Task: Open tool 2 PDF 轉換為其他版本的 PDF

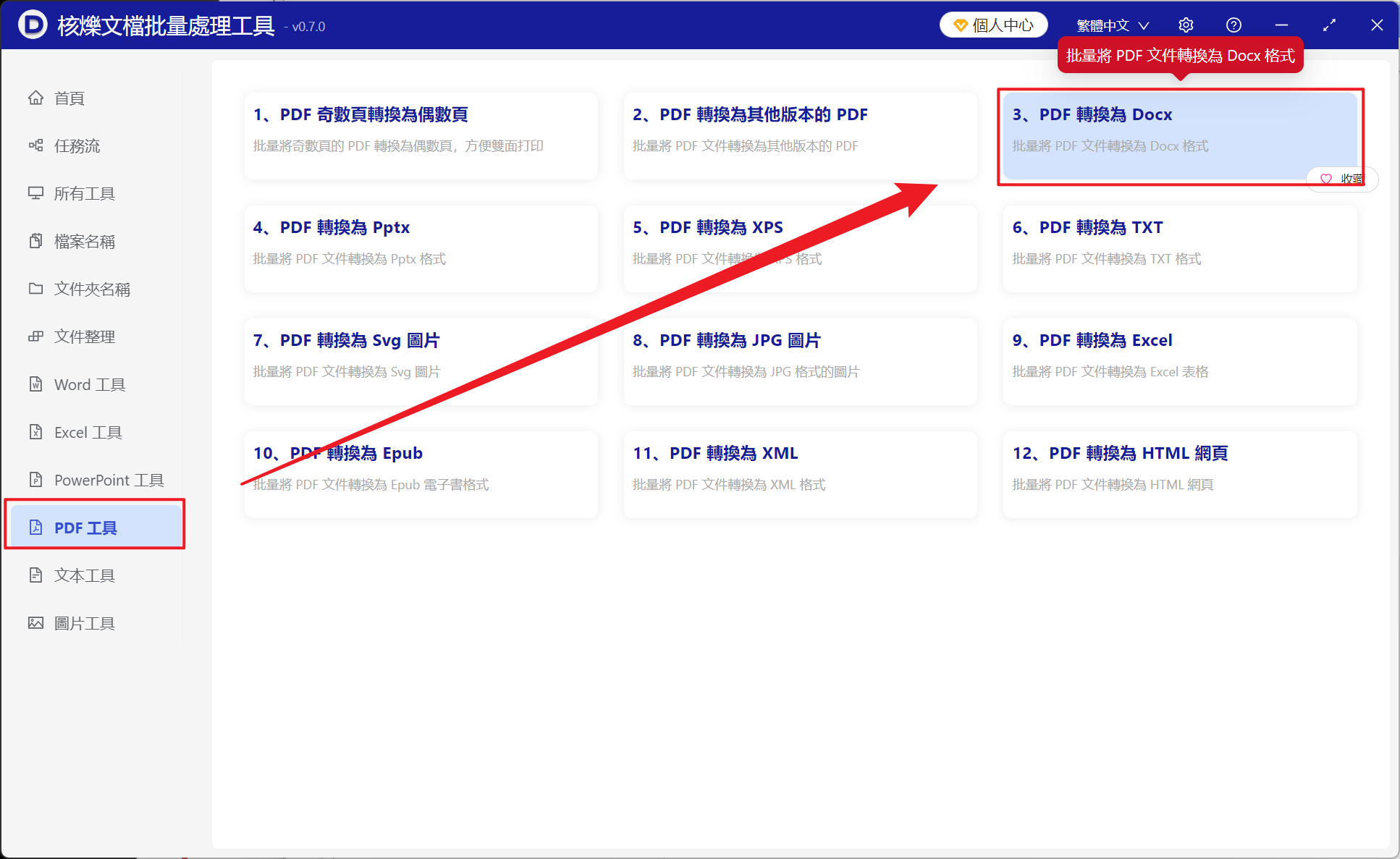Action: click(800, 135)
